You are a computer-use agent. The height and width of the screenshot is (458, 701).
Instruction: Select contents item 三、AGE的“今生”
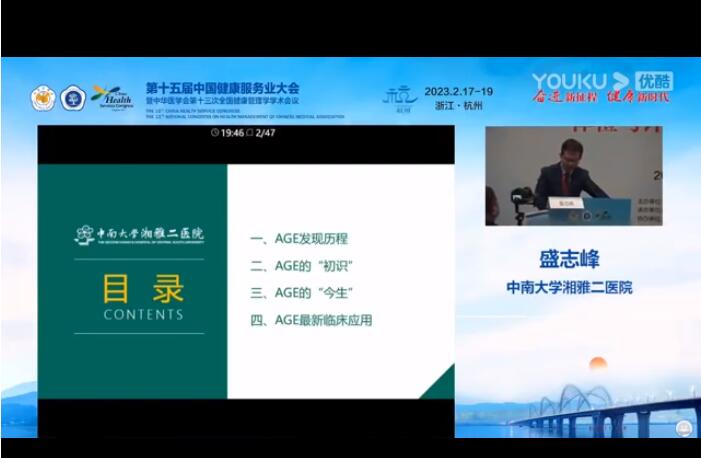coord(303,293)
